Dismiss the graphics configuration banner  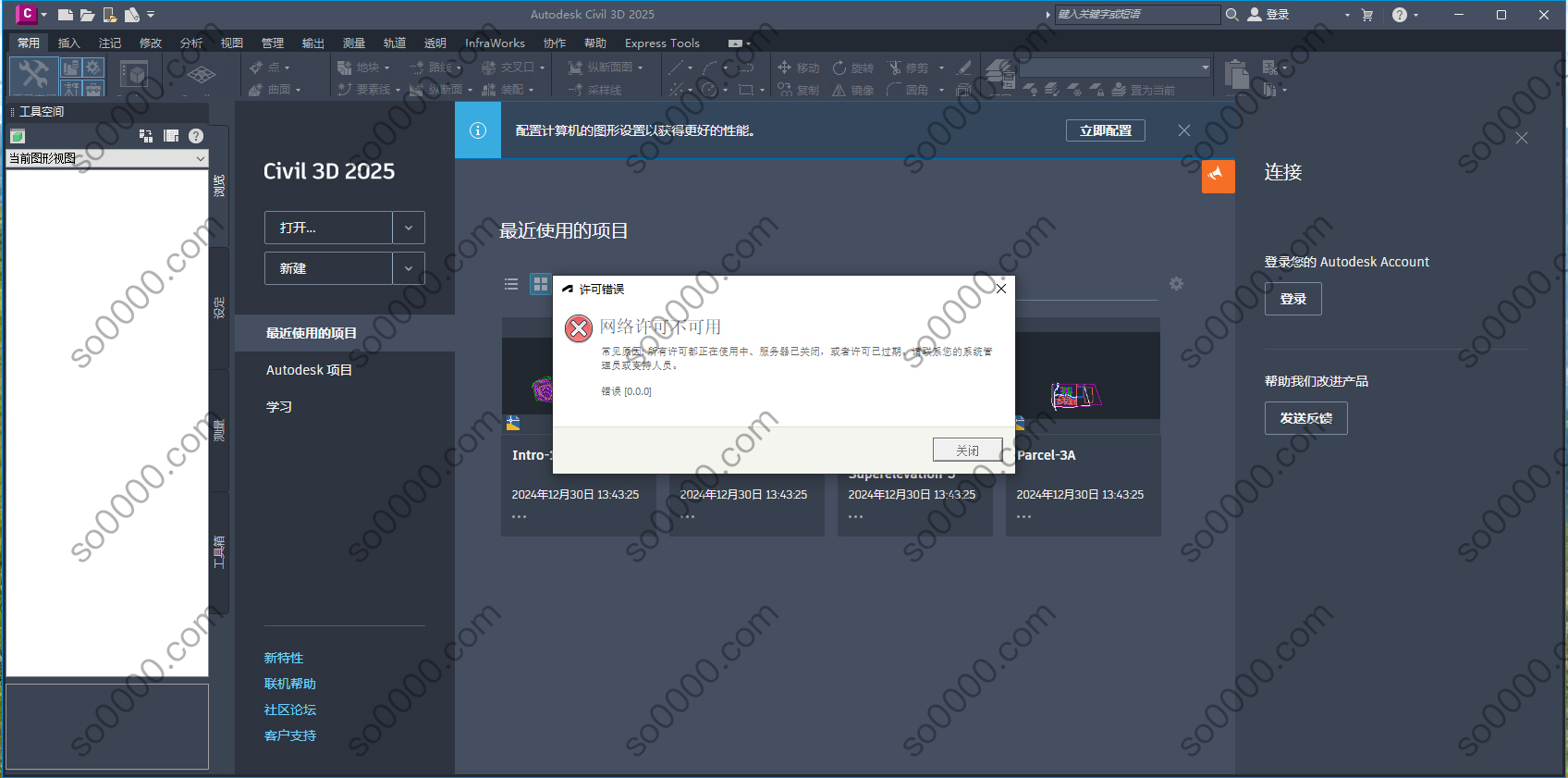[1184, 130]
